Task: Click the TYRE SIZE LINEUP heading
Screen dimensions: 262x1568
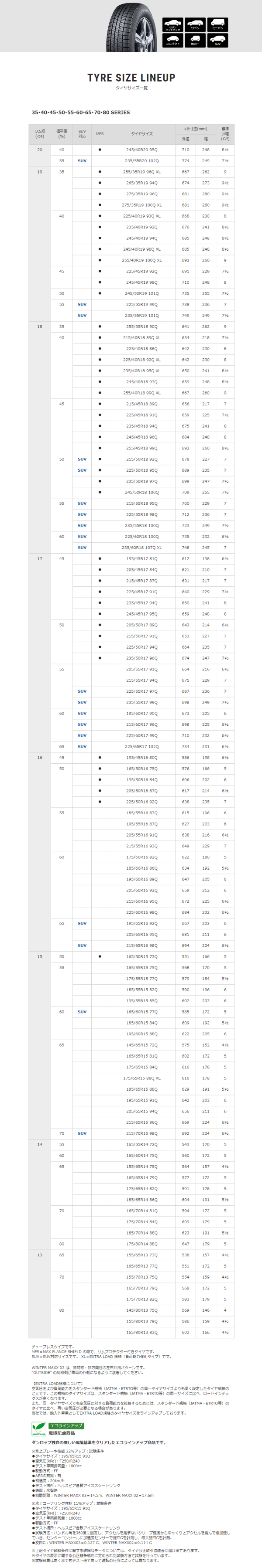Action: coord(131,78)
